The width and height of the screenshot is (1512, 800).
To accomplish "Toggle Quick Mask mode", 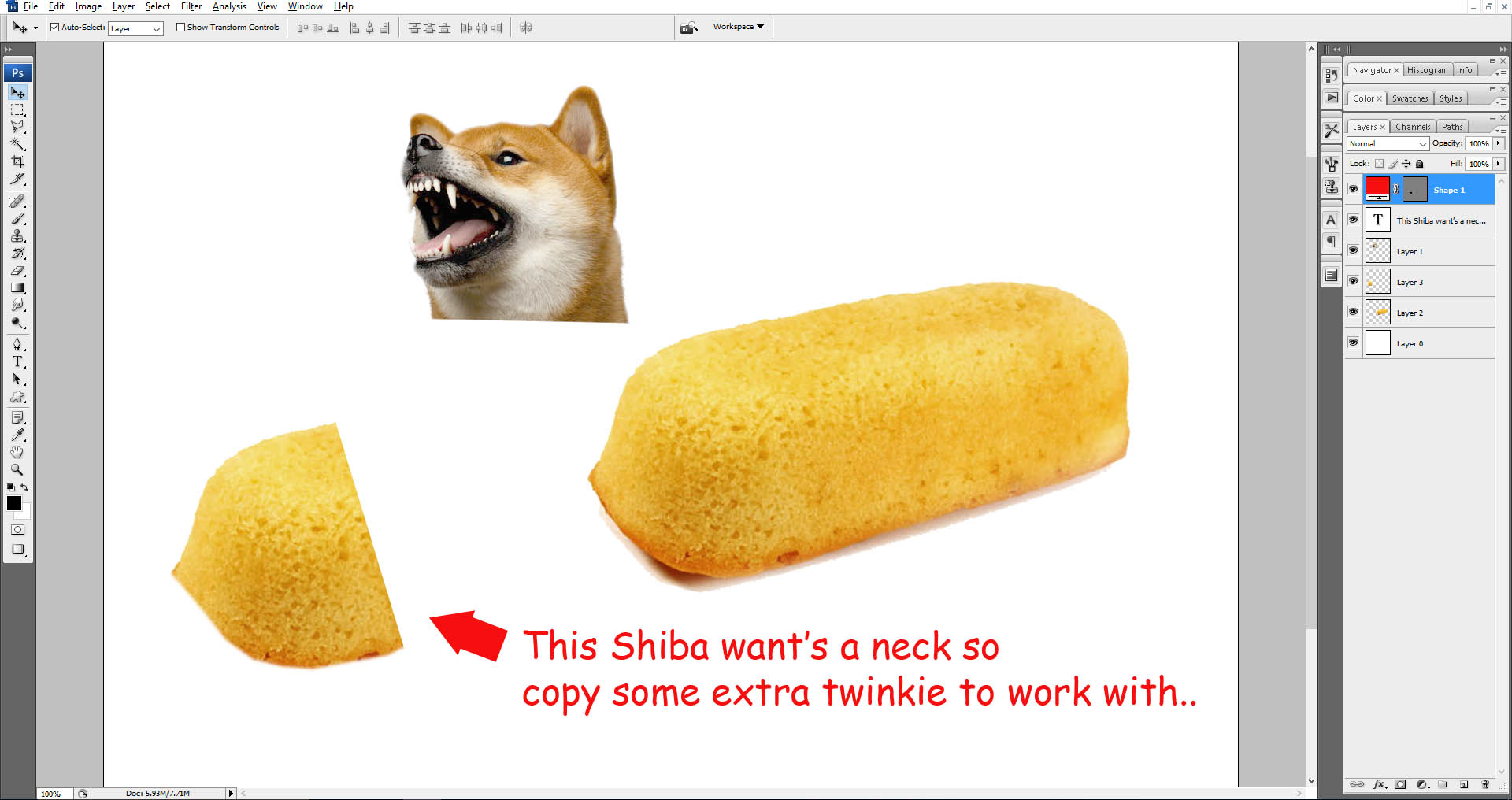I will (17, 530).
